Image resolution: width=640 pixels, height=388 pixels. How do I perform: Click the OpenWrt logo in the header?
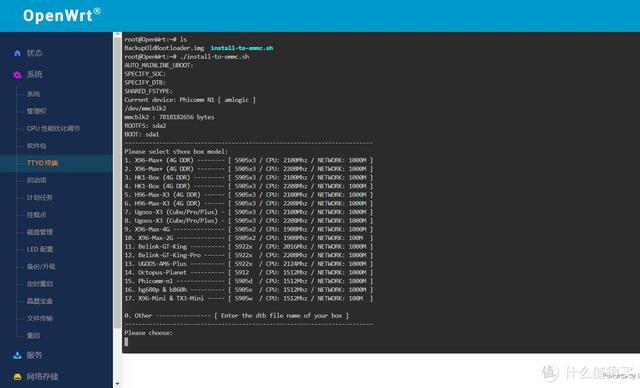coord(62,16)
